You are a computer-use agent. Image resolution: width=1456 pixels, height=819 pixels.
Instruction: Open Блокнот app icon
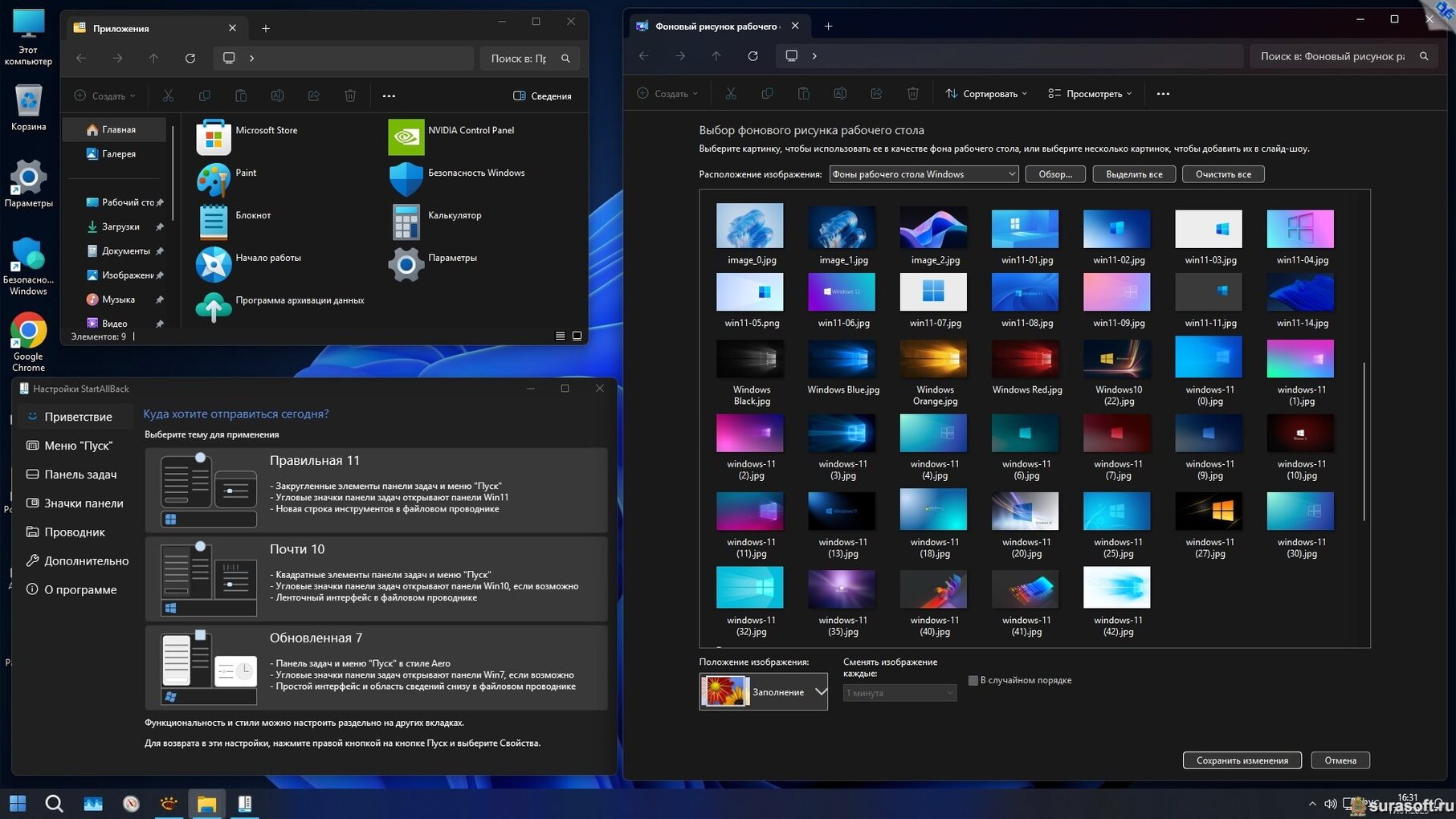pos(214,222)
